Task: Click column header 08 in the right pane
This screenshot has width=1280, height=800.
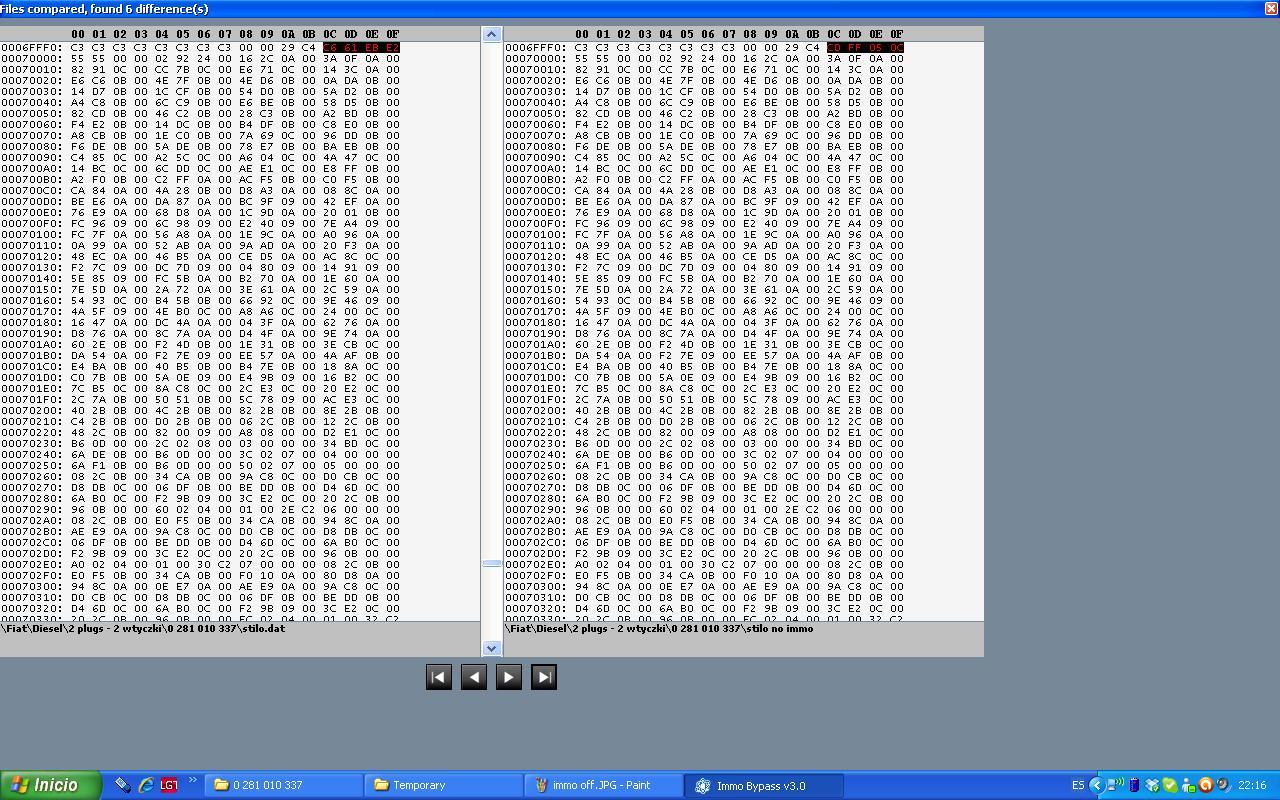Action: pyautogui.click(x=750, y=34)
